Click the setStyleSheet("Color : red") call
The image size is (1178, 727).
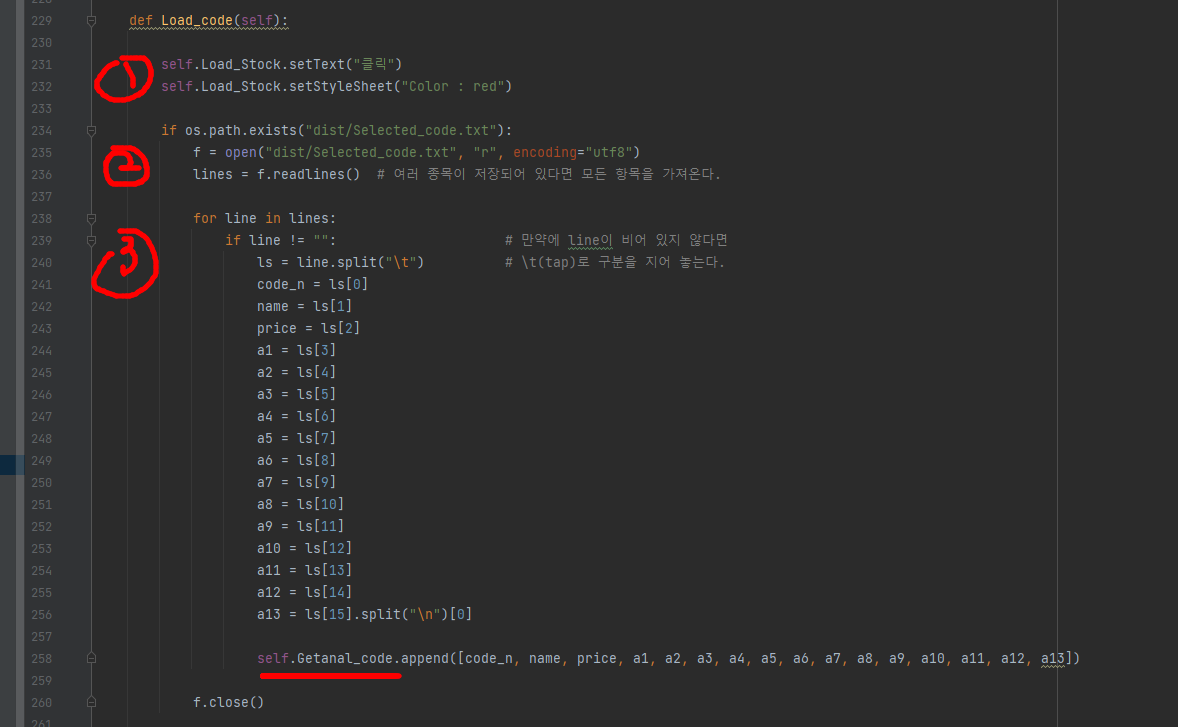tap(400, 86)
